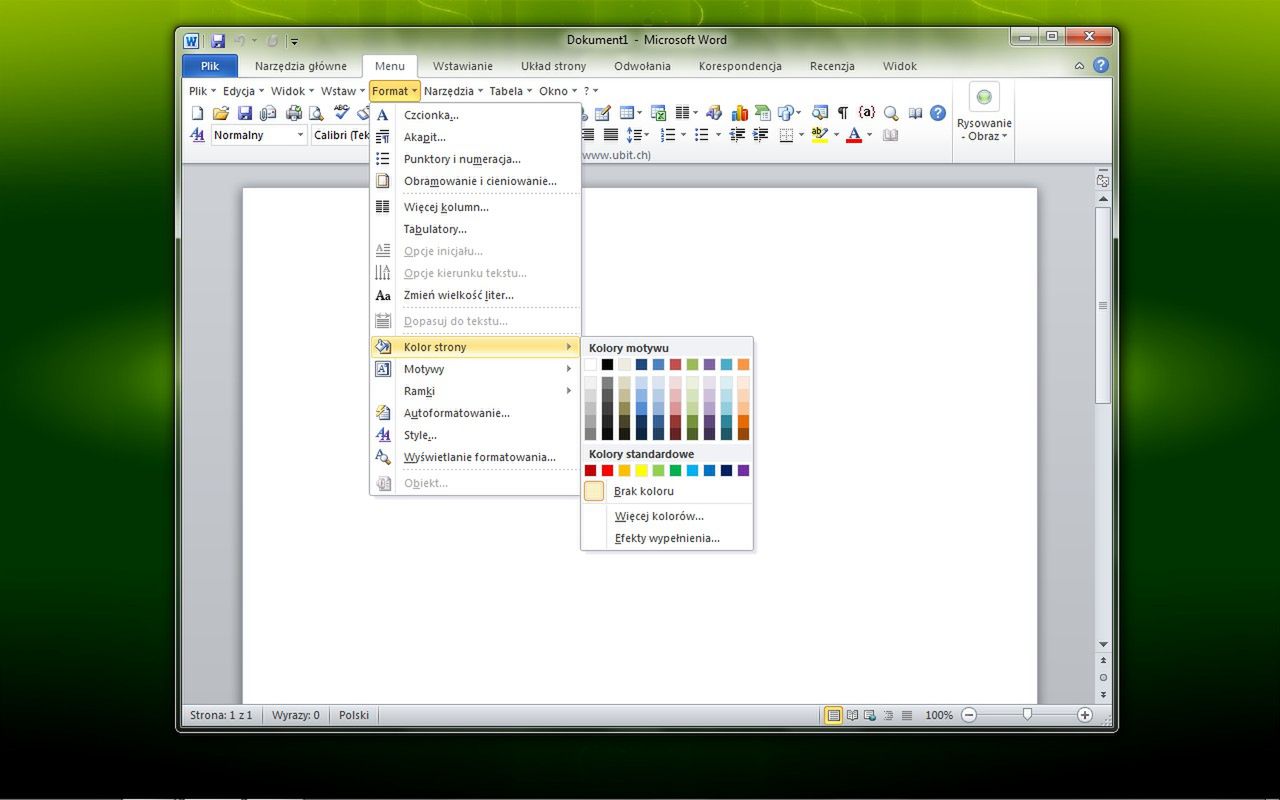Select Tabulatory... menu item
This screenshot has width=1280, height=800.
click(475, 229)
